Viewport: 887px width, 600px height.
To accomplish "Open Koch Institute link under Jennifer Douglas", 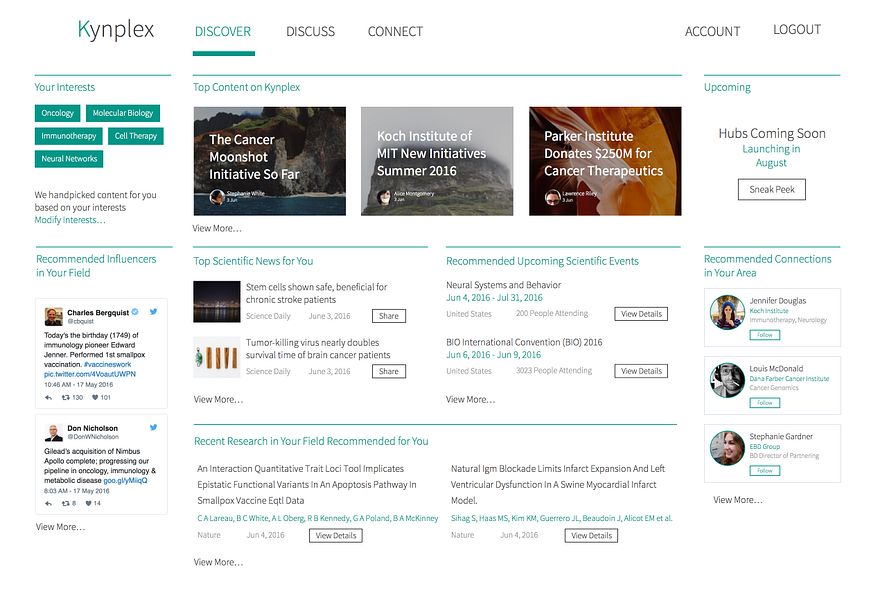I will 769,311.
